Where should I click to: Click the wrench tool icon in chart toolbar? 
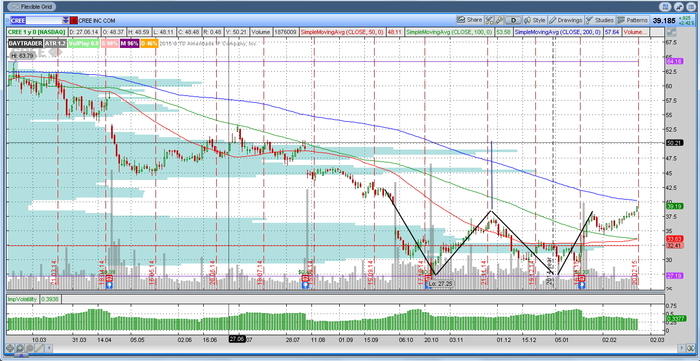(x=499, y=20)
